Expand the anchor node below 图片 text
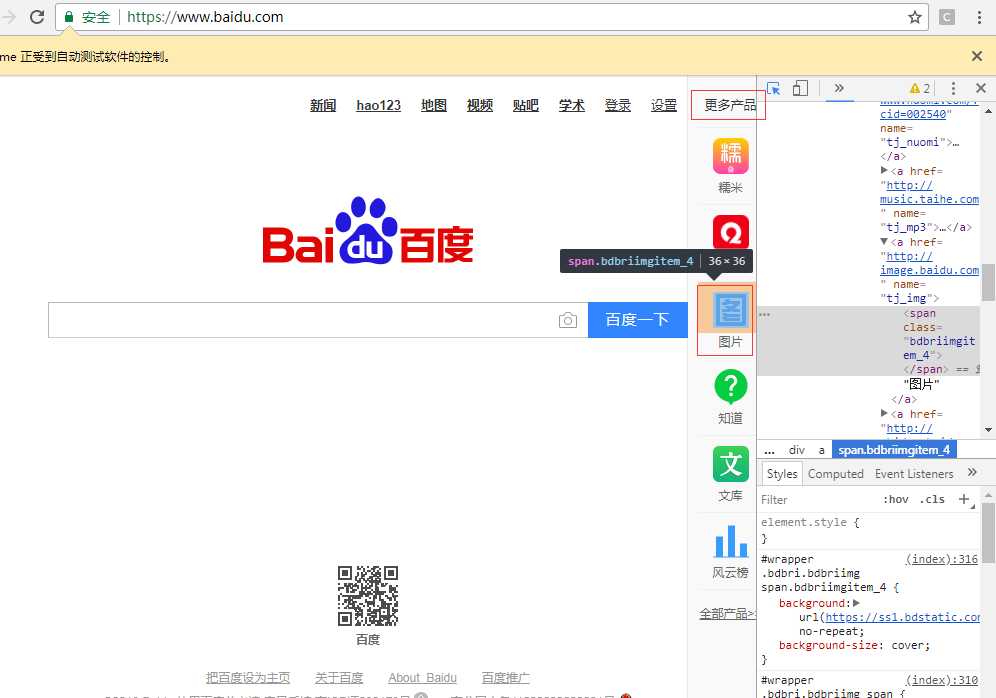The width and height of the screenshot is (996, 698). (x=884, y=413)
